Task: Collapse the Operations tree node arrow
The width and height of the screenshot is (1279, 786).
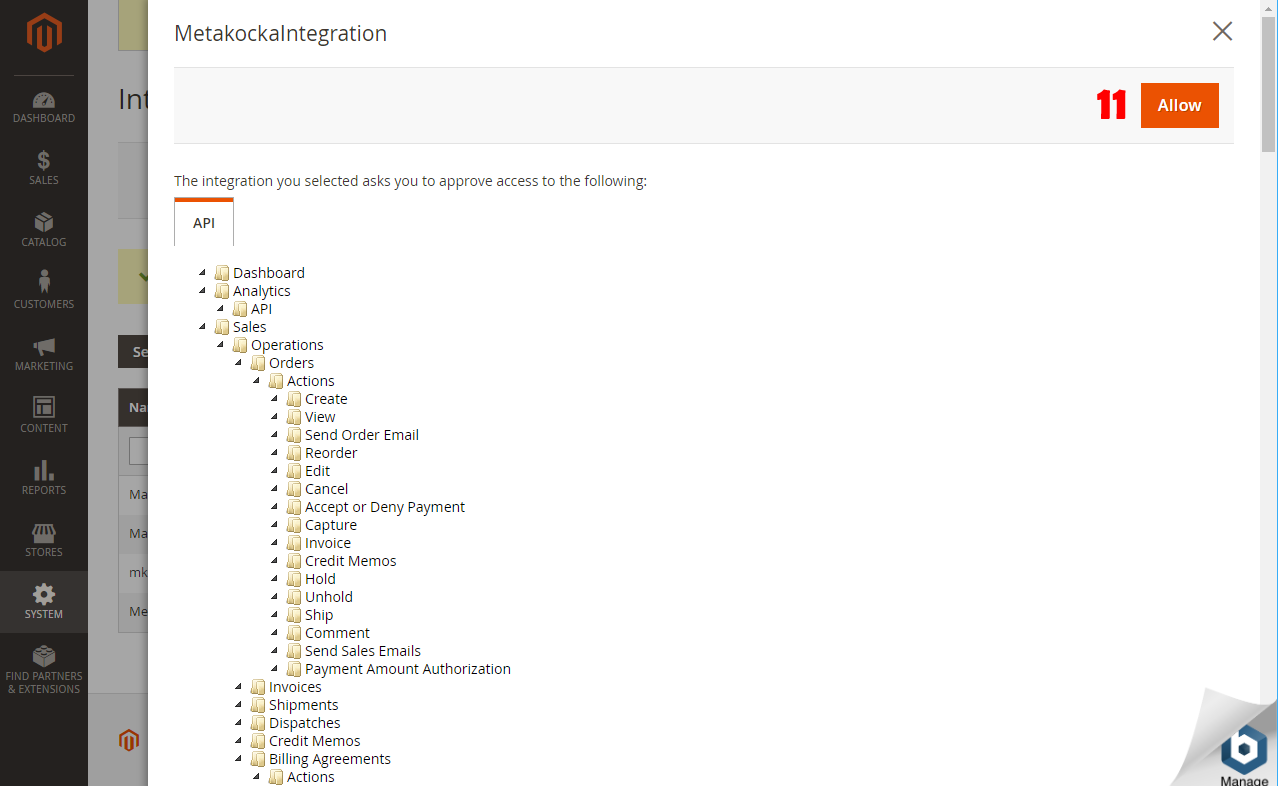Action: (x=221, y=344)
